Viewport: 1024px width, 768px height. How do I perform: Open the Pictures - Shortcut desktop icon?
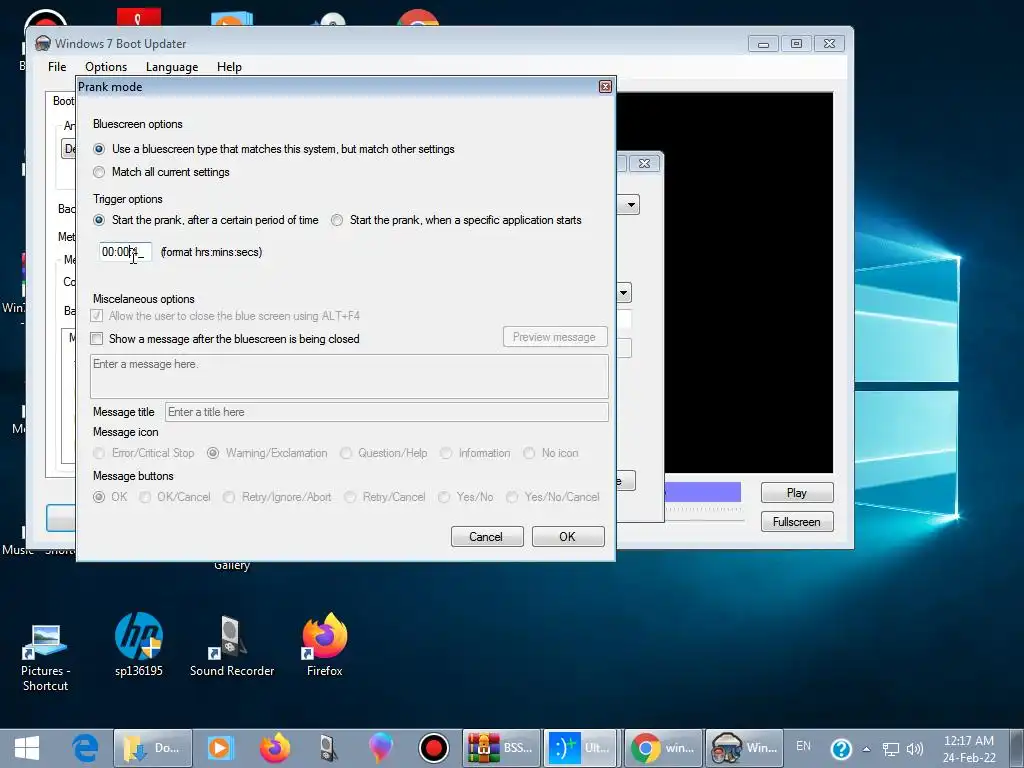pyautogui.click(x=45, y=656)
